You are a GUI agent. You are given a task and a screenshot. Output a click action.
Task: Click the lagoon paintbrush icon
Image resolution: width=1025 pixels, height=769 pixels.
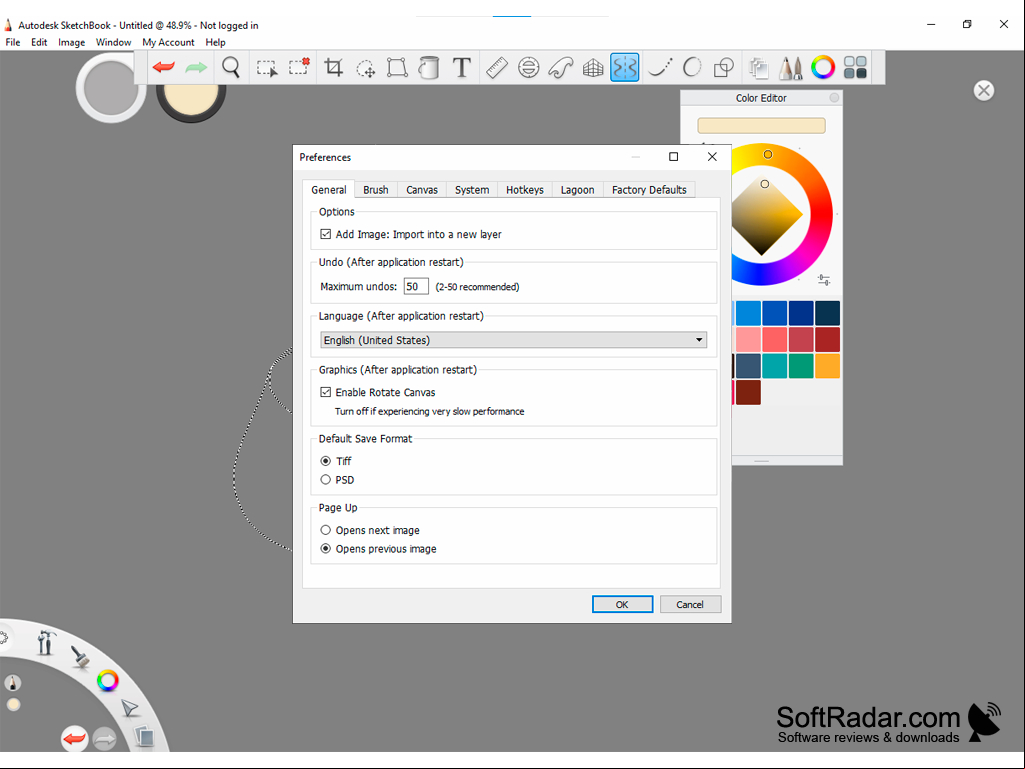(x=80, y=657)
